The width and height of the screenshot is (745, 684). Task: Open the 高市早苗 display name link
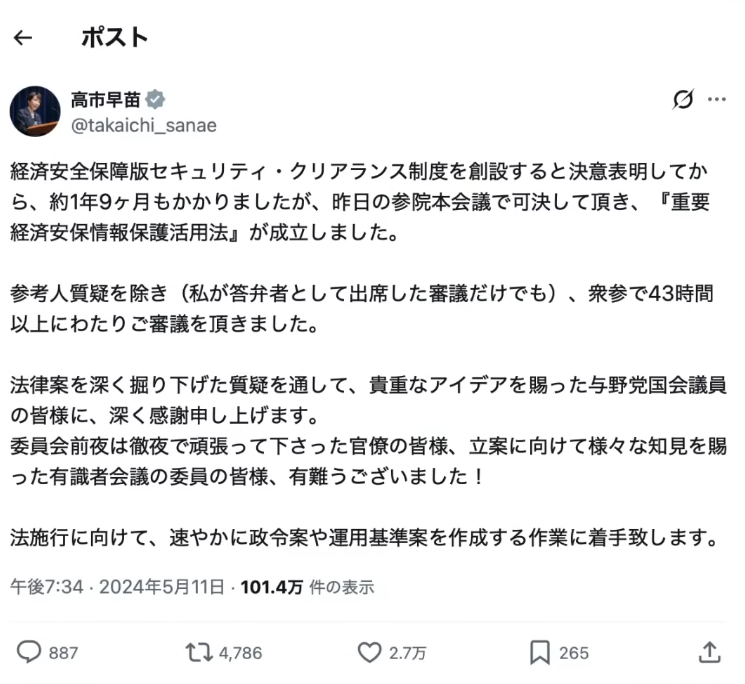tap(107, 99)
